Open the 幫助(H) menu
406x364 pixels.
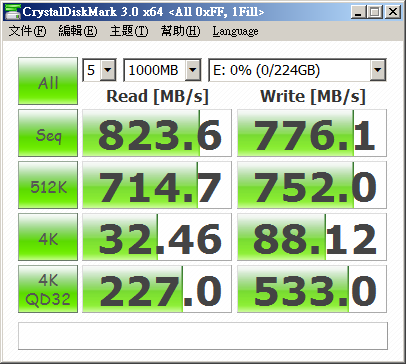(x=180, y=31)
